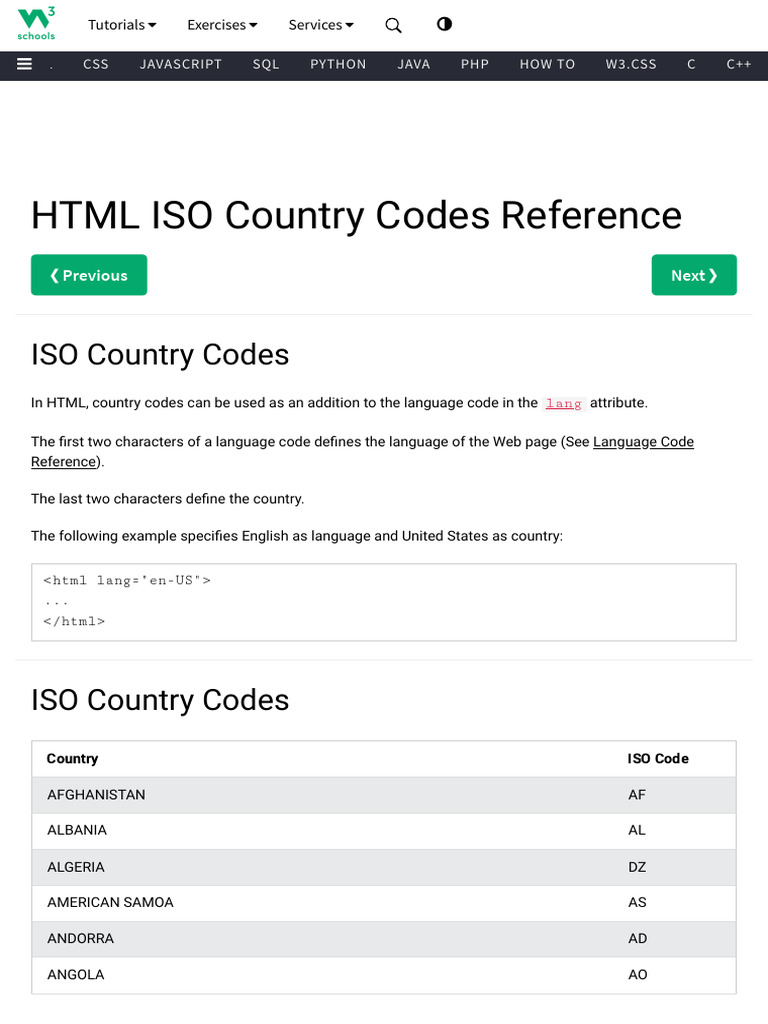Open the PYTHON tutorial tab
Viewport: 768px width, 1024px height.
click(338, 64)
